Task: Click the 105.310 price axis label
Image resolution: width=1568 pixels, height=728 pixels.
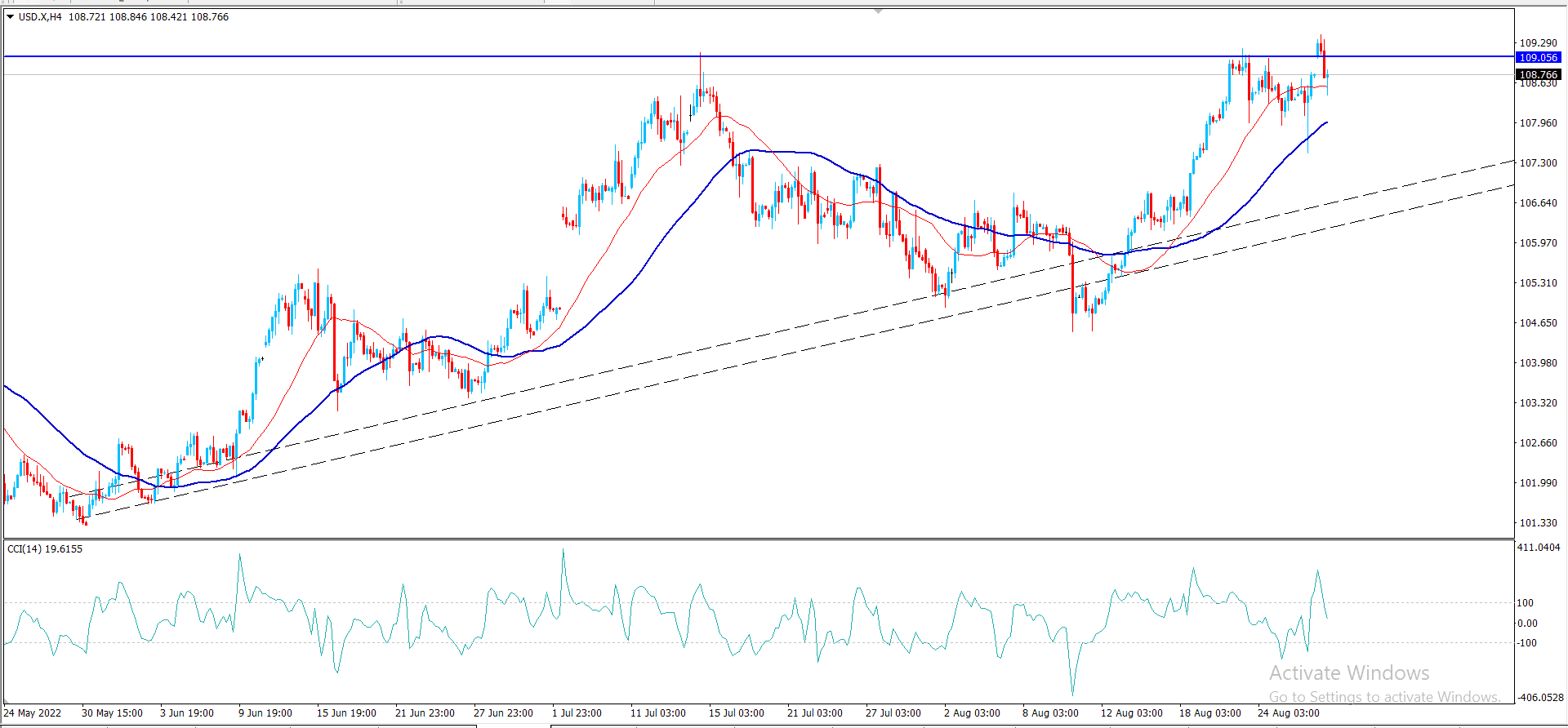Action: 1537,282
